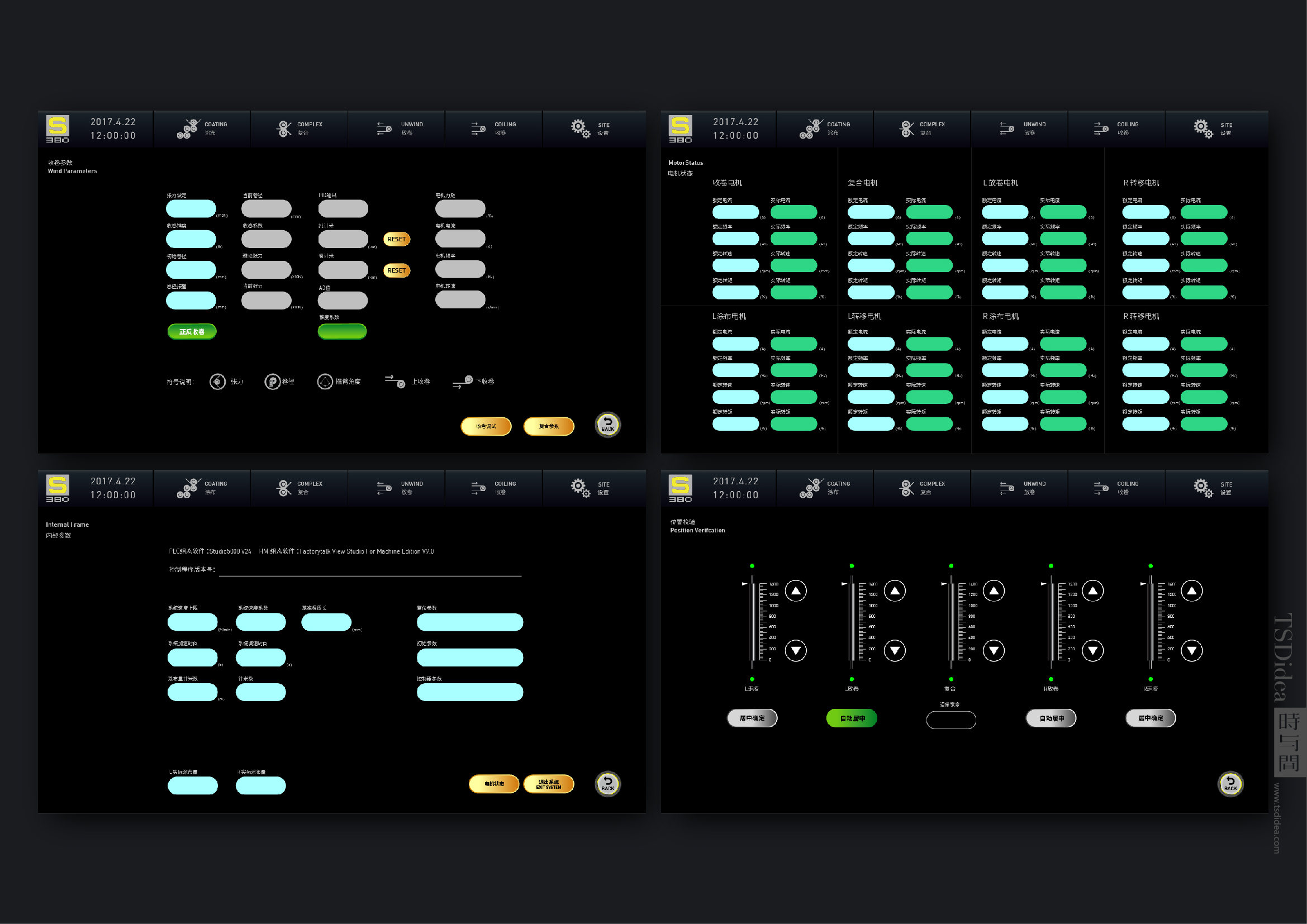The width and height of the screenshot is (1307, 924).
Task: Click 摆臂角度 swing arm angle icon
Action: pyautogui.click(x=325, y=382)
